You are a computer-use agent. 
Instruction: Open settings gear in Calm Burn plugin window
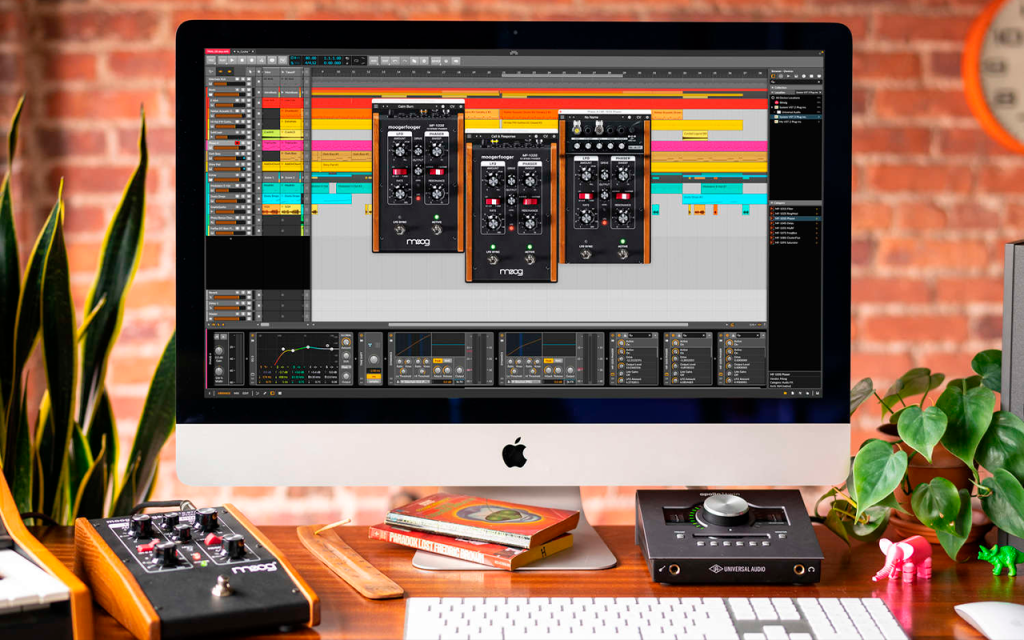point(461,106)
